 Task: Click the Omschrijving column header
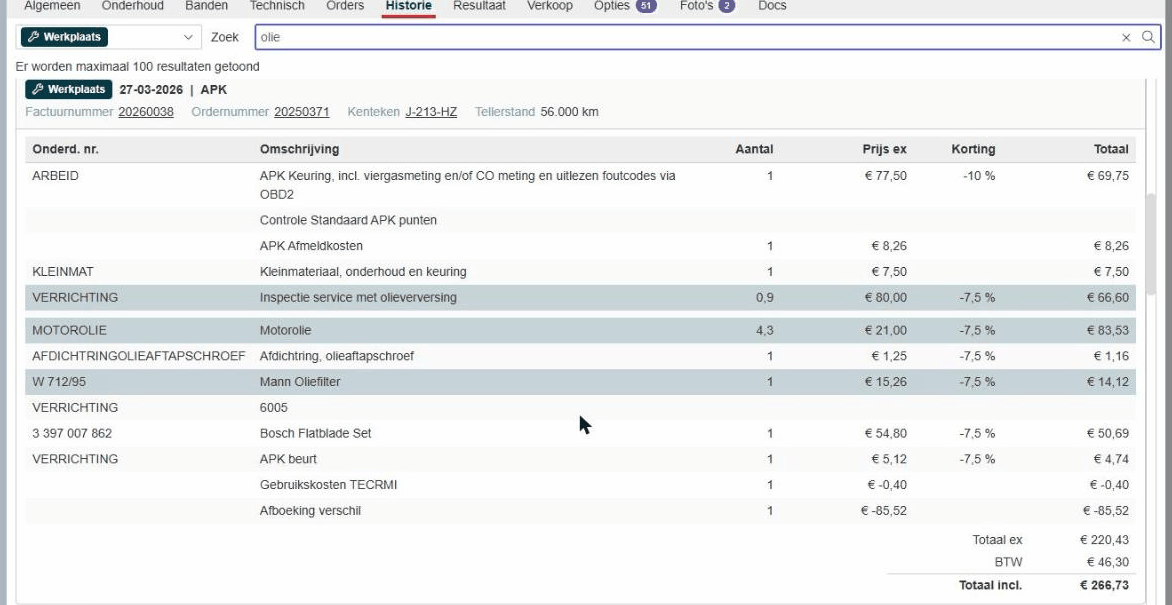click(x=299, y=150)
